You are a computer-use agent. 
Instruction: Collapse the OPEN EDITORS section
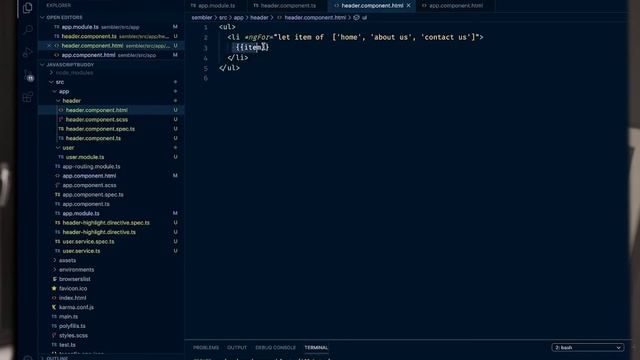(64, 18)
